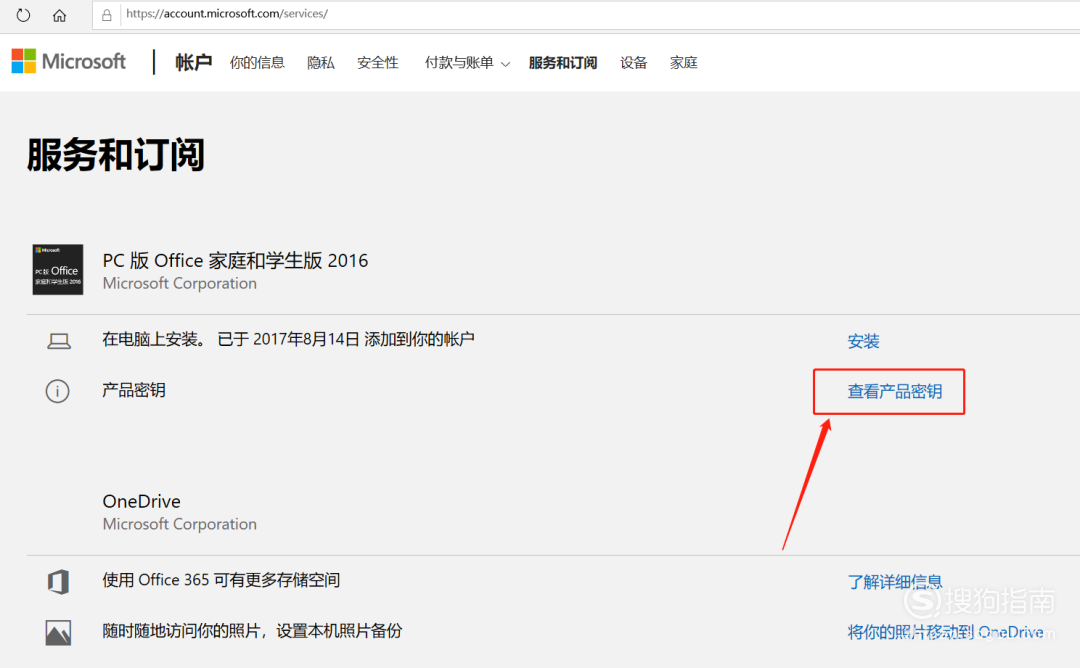1080x668 pixels.
Task: Click the browser home icon
Action: click(x=59, y=15)
